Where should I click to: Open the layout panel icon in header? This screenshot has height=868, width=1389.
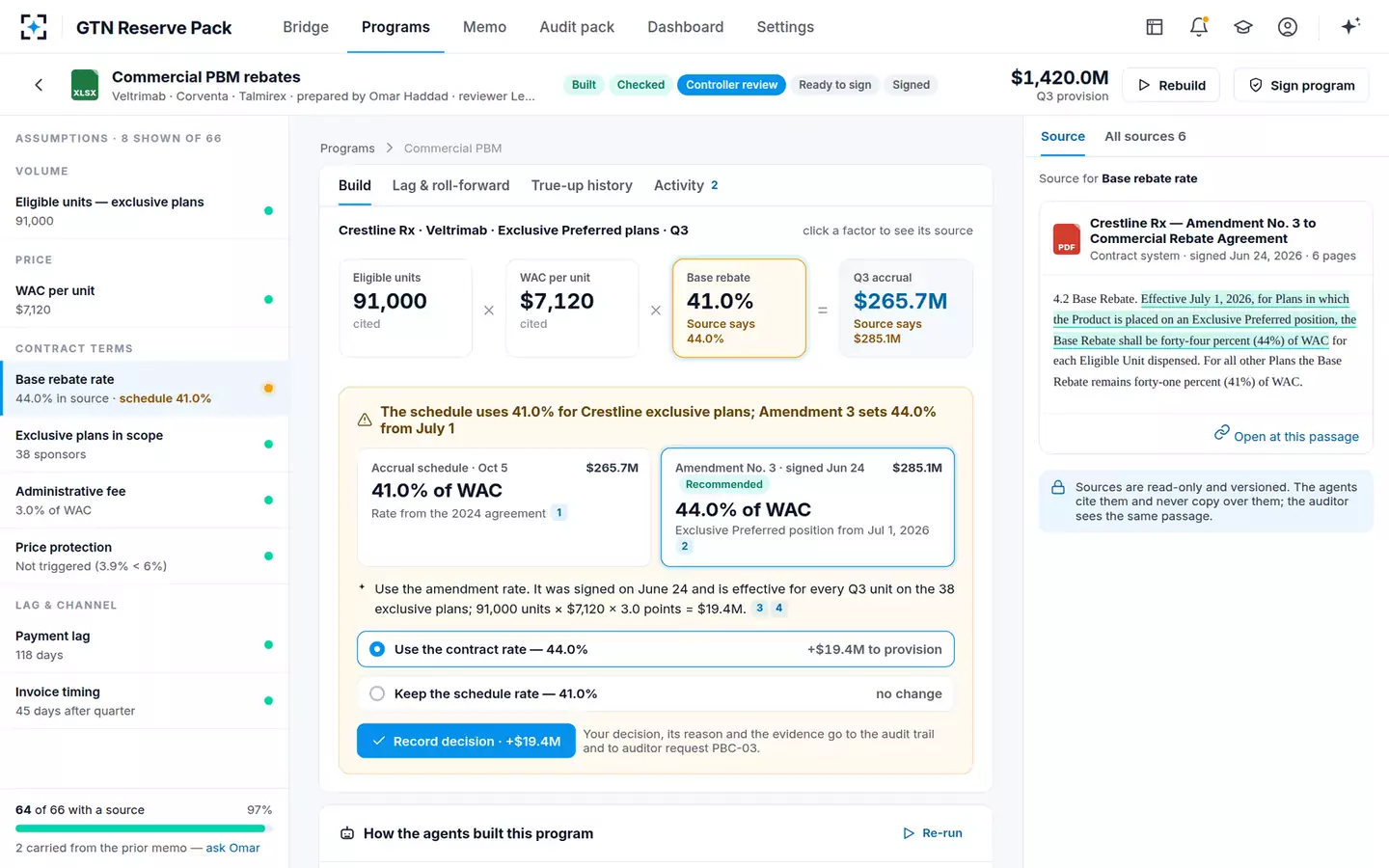[x=1155, y=27]
